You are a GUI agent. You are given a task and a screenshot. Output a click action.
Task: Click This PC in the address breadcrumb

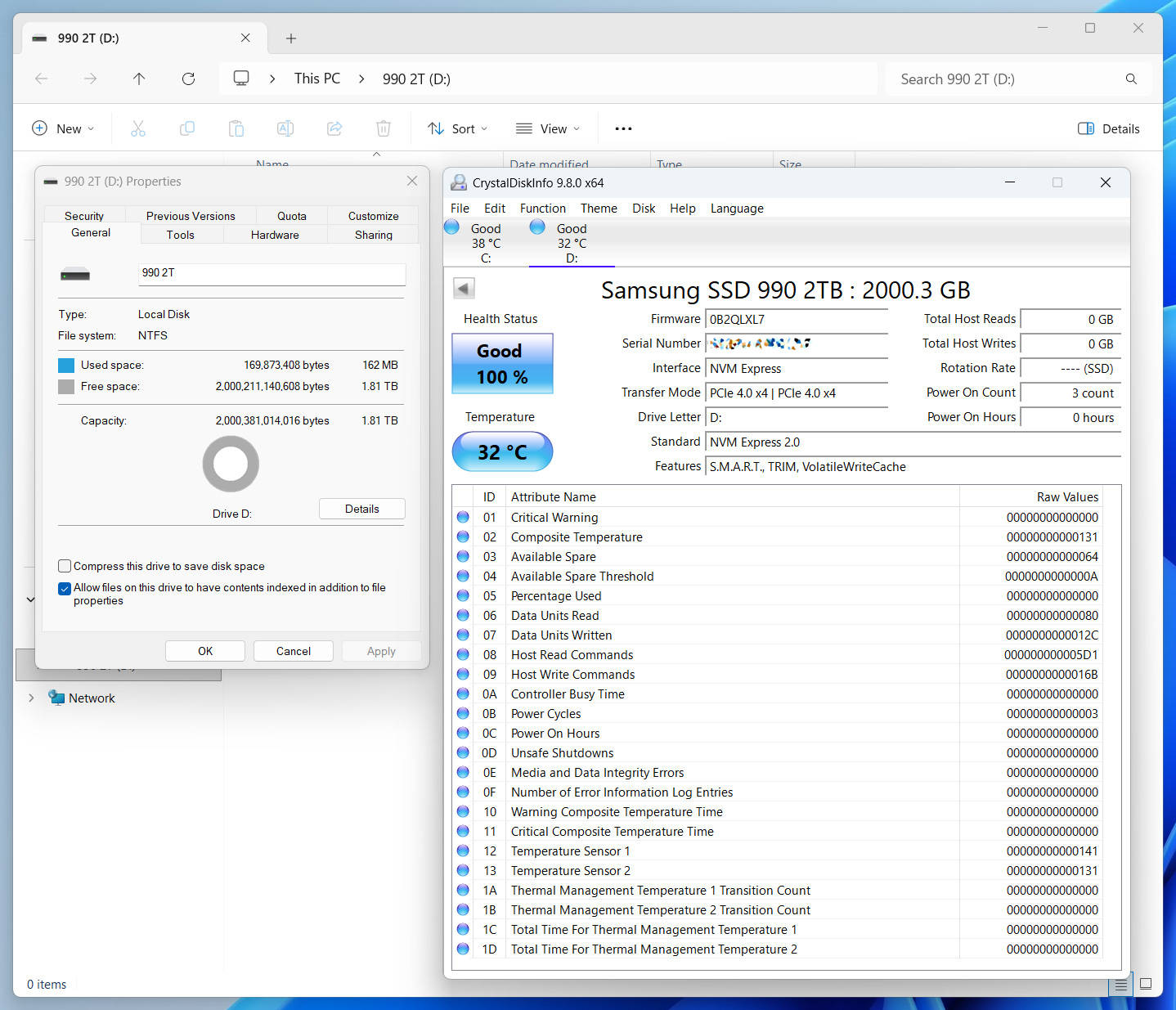(x=317, y=79)
